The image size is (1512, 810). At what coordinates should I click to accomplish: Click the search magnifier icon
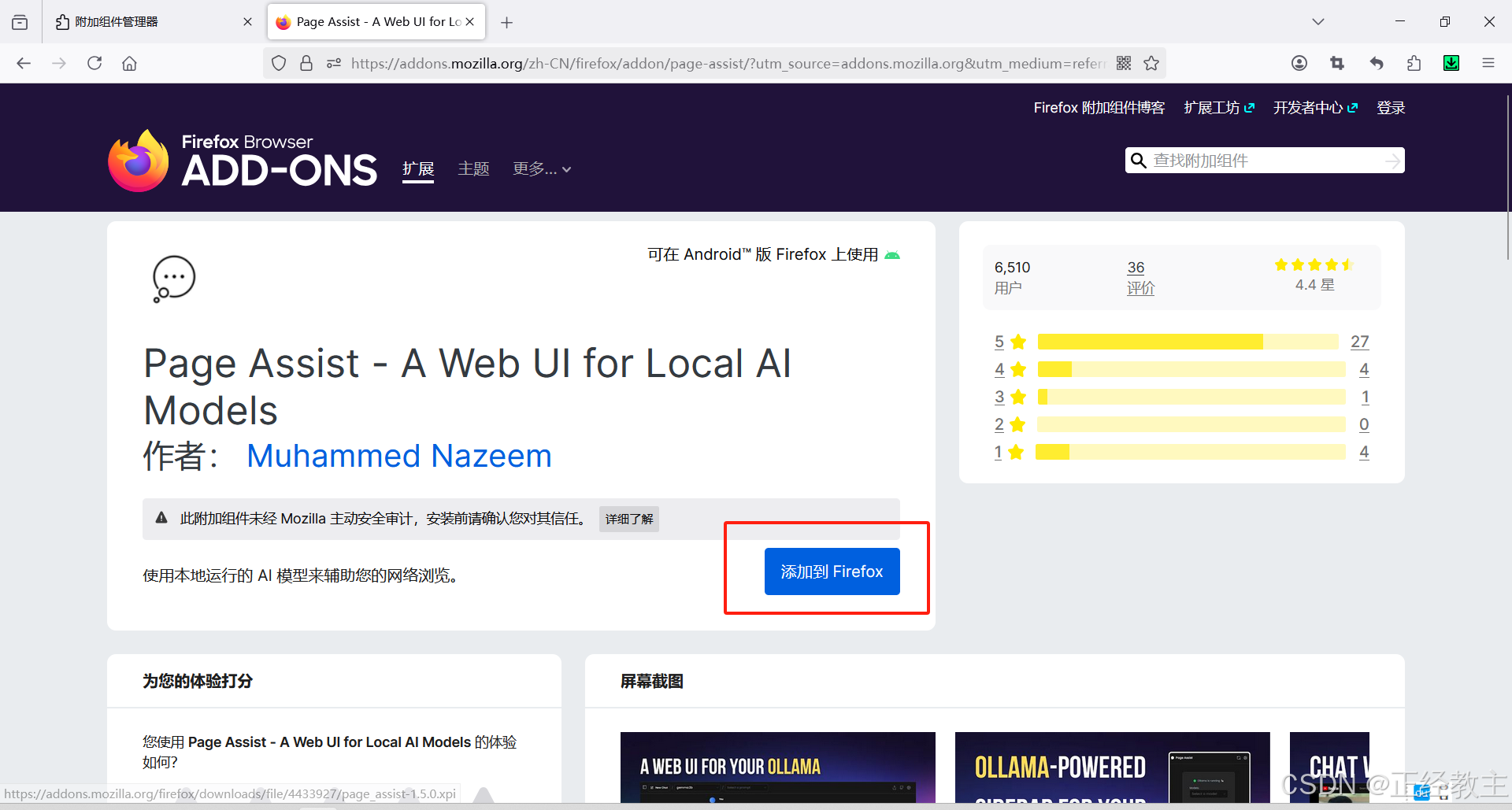1138,161
